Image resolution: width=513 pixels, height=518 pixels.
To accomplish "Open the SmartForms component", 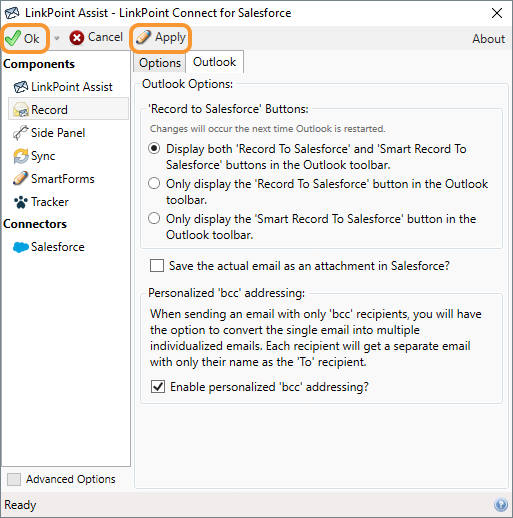I will 54,179.
